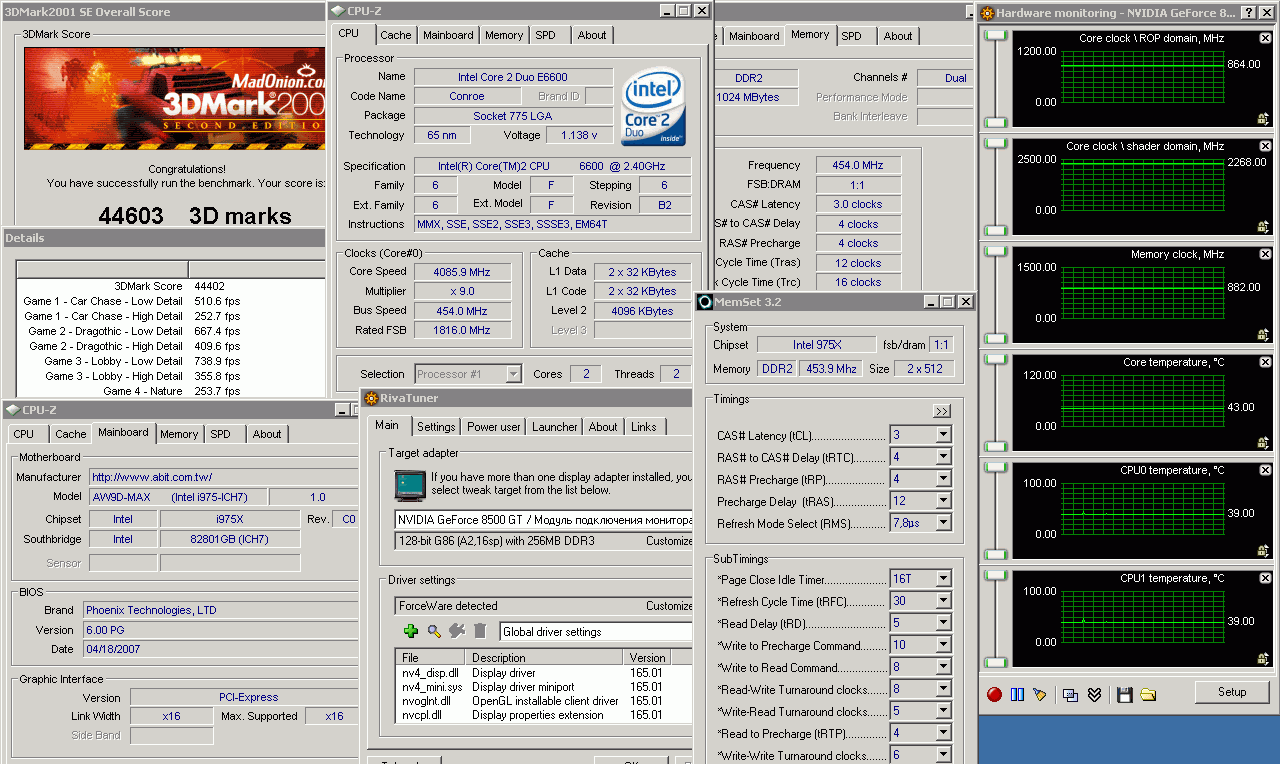Image resolution: width=1280 pixels, height=764 pixels.
Task: Close the Core temperature graph
Action: (1265, 362)
